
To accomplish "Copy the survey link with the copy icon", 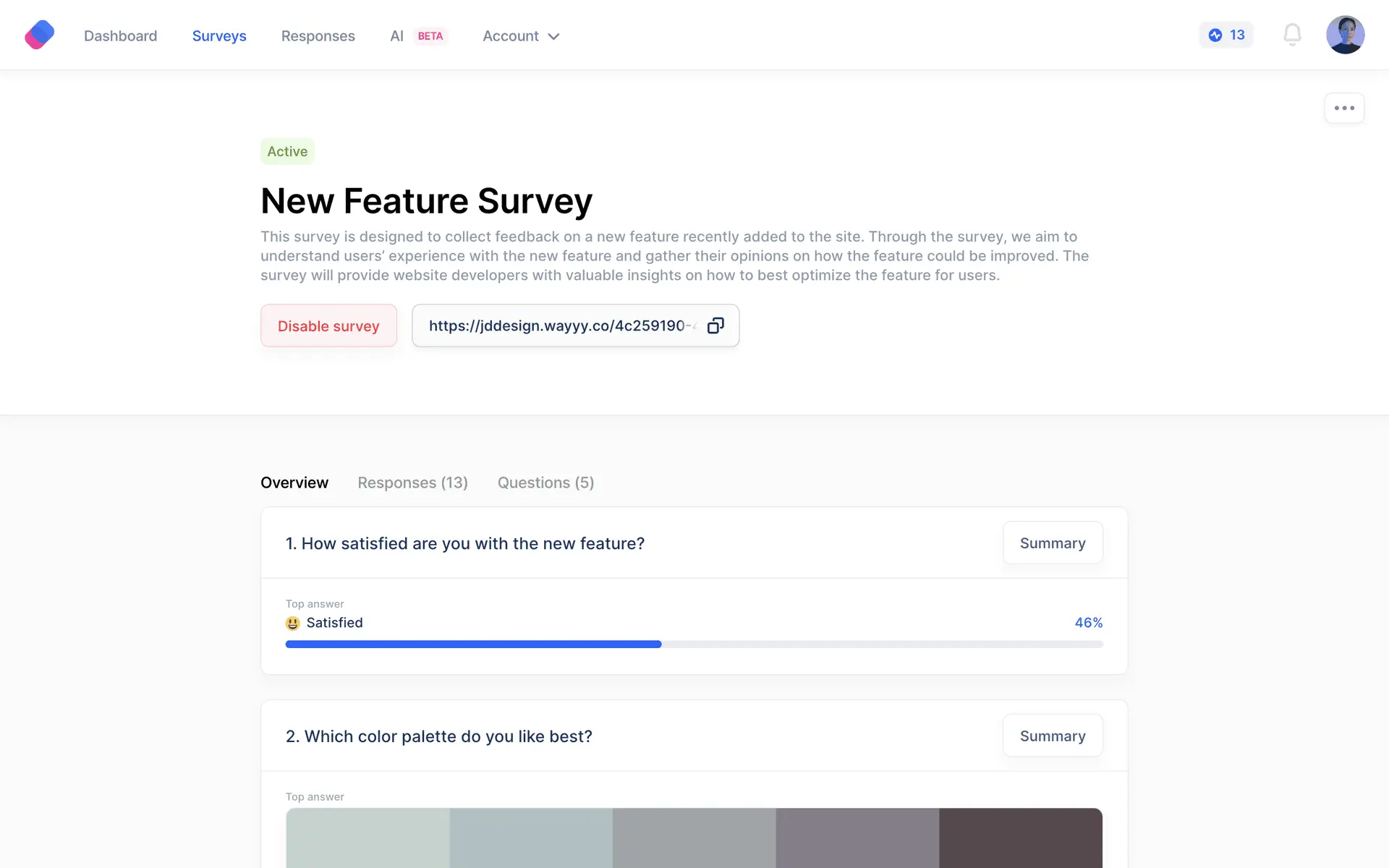I will (715, 325).
